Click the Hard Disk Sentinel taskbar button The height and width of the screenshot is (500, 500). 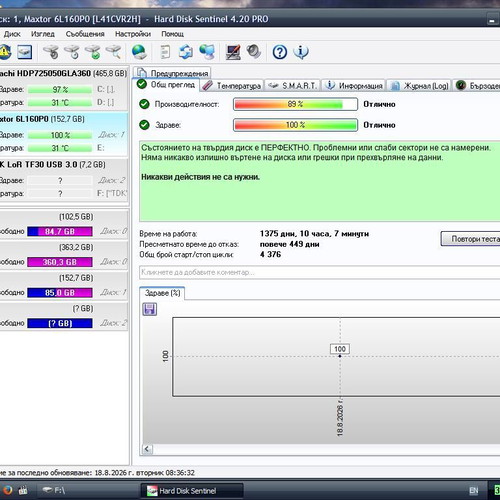191,491
